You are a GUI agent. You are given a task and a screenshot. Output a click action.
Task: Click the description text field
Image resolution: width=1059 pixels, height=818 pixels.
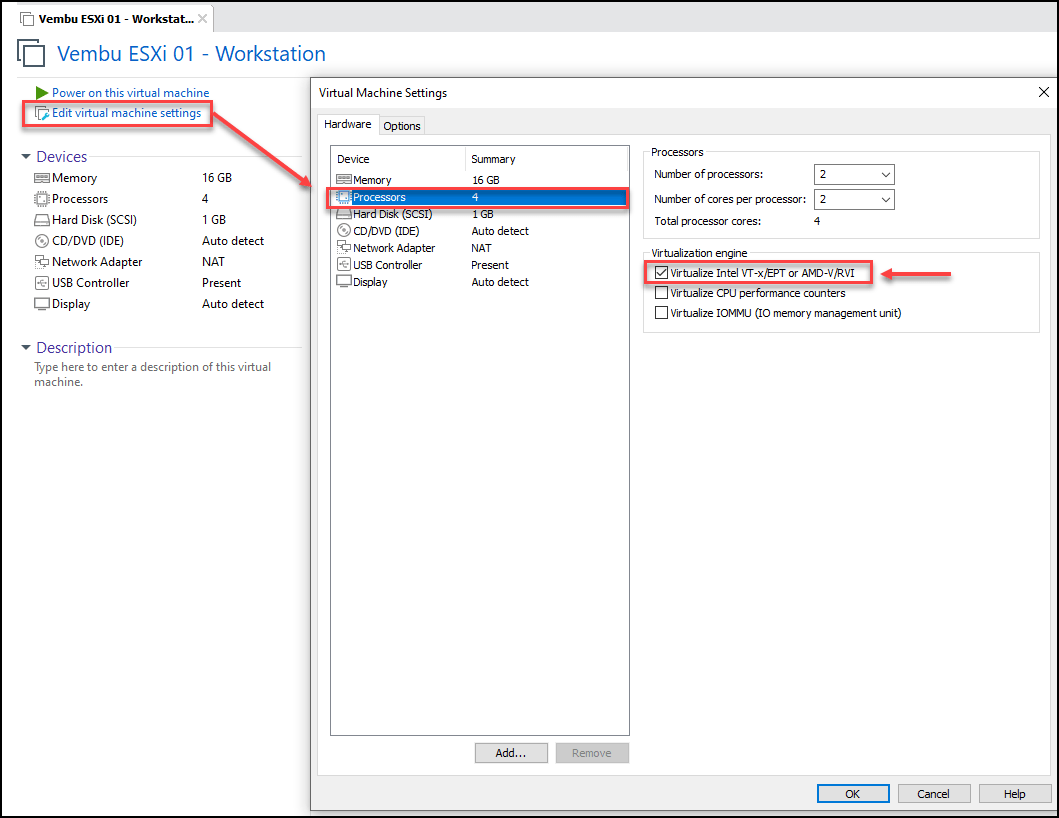tap(153, 374)
